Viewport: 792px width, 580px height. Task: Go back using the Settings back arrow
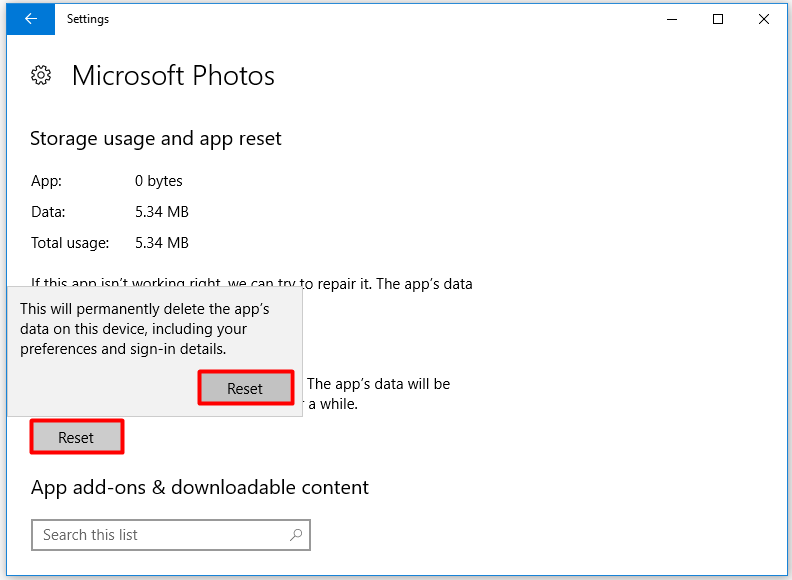pyautogui.click(x=31, y=19)
